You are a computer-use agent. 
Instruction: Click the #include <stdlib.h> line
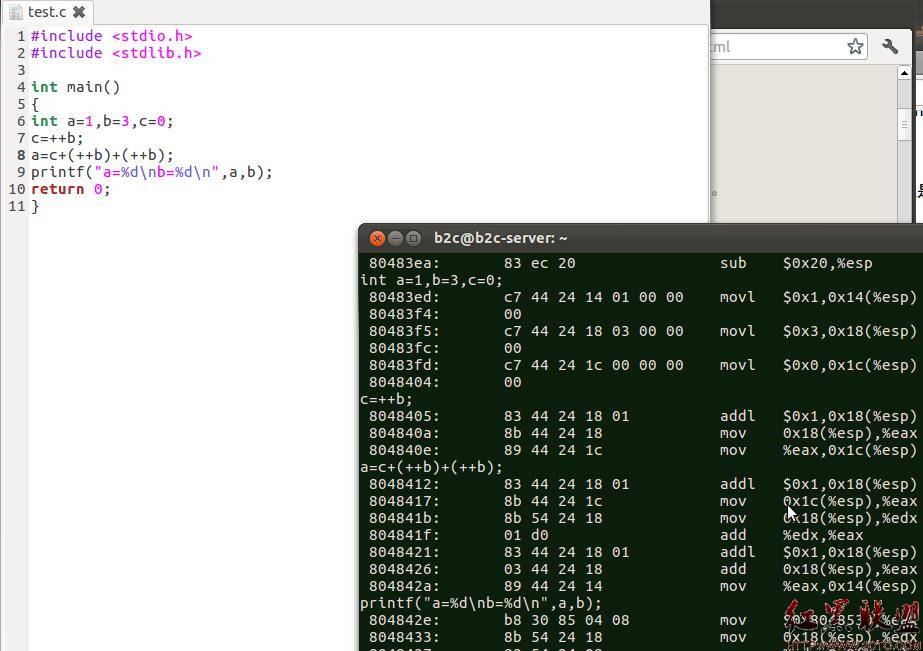[116, 53]
